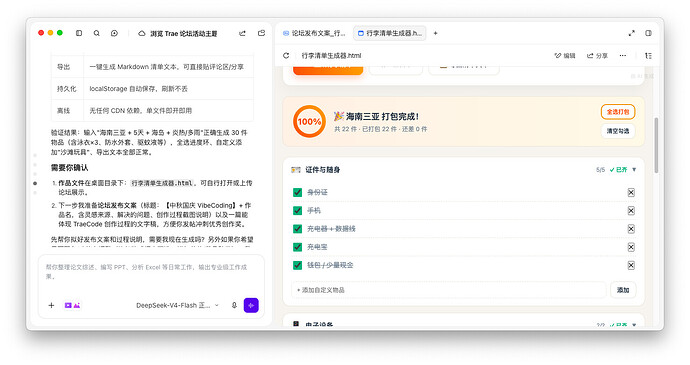This screenshot has width=690, height=365.
Task: Click the share arrow icon in chat header
Action: (x=242, y=33)
